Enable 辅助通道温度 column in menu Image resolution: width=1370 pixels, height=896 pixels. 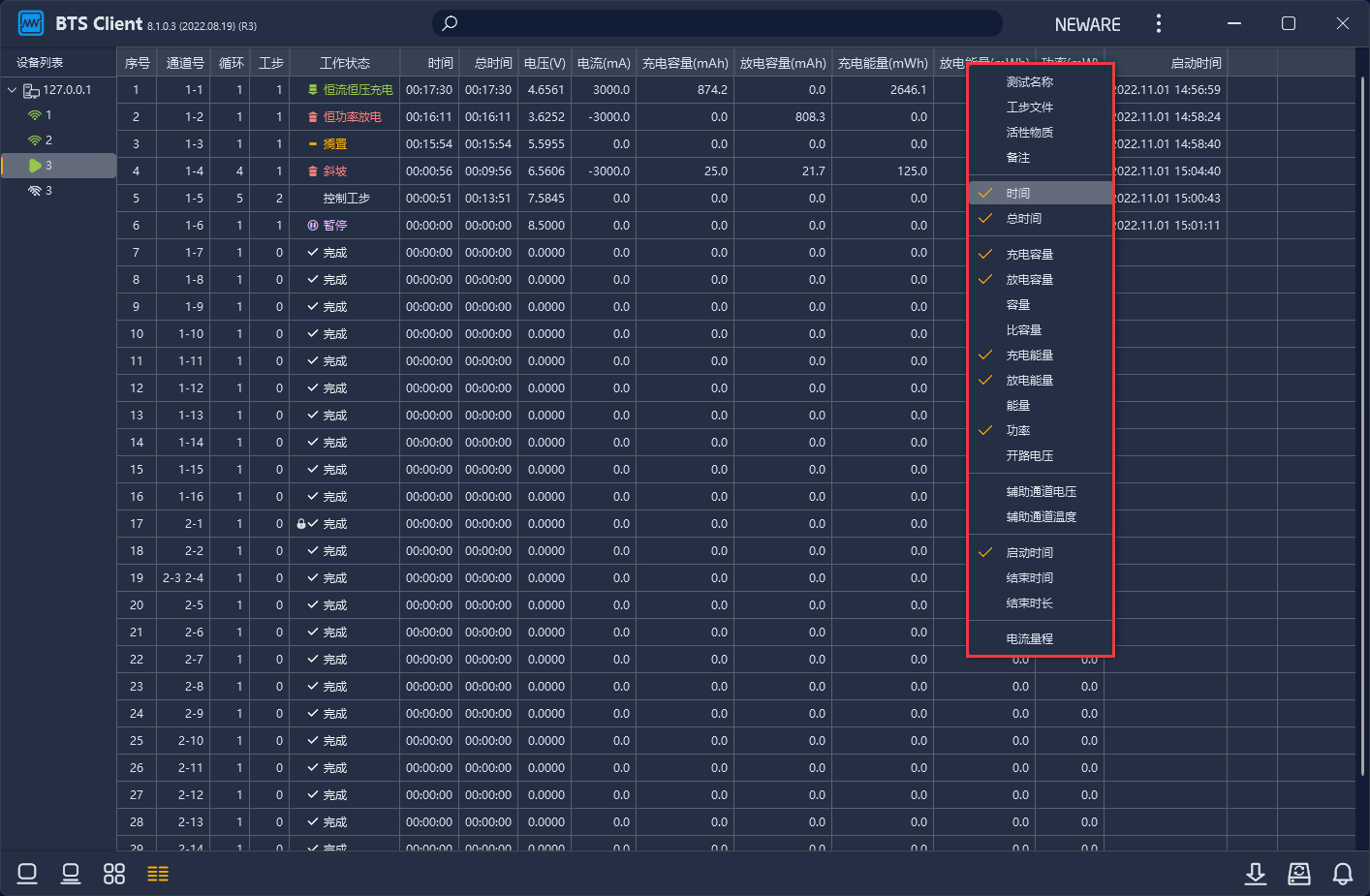tap(1041, 516)
